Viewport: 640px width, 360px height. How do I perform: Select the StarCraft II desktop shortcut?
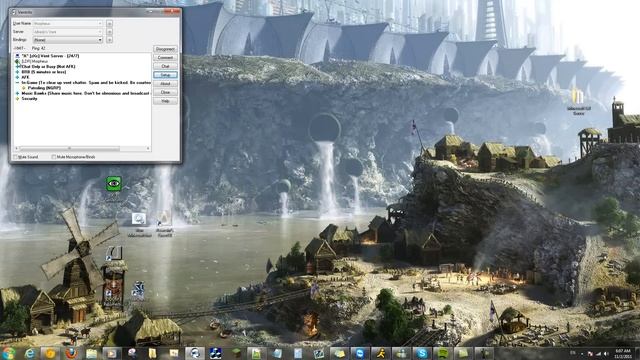(138, 290)
